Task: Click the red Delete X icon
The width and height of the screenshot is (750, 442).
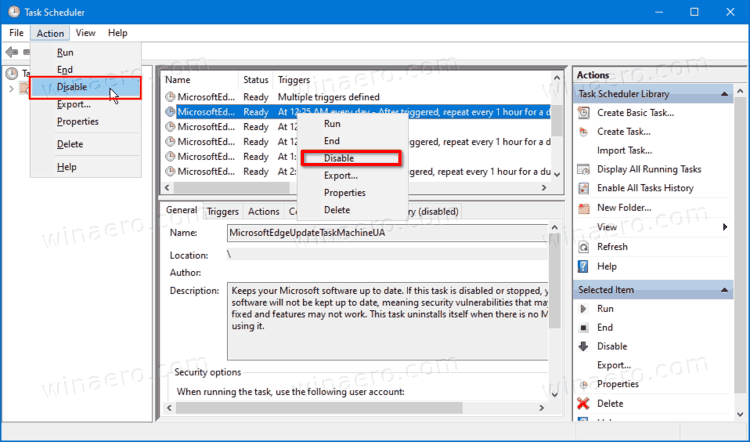Action: click(x=584, y=404)
